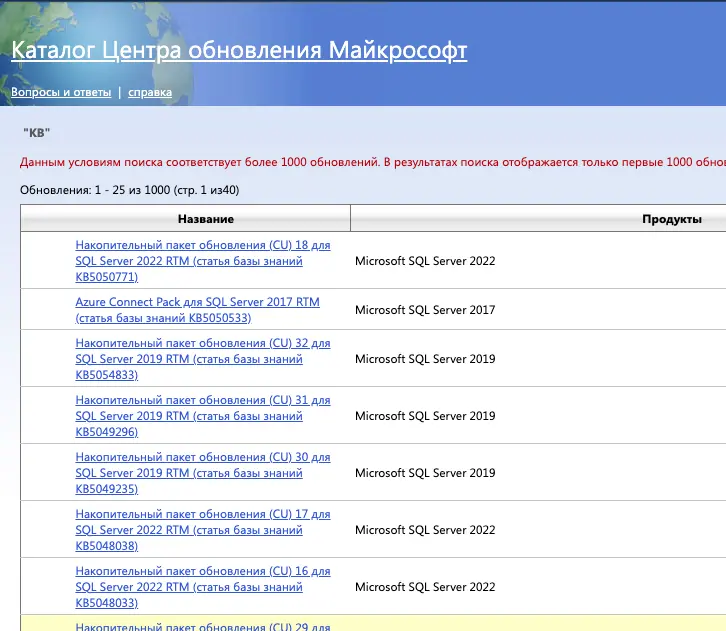This screenshot has width=726, height=631.
Task: Click Microsoft SQL Server 2017 product cell
Action: tap(425, 310)
